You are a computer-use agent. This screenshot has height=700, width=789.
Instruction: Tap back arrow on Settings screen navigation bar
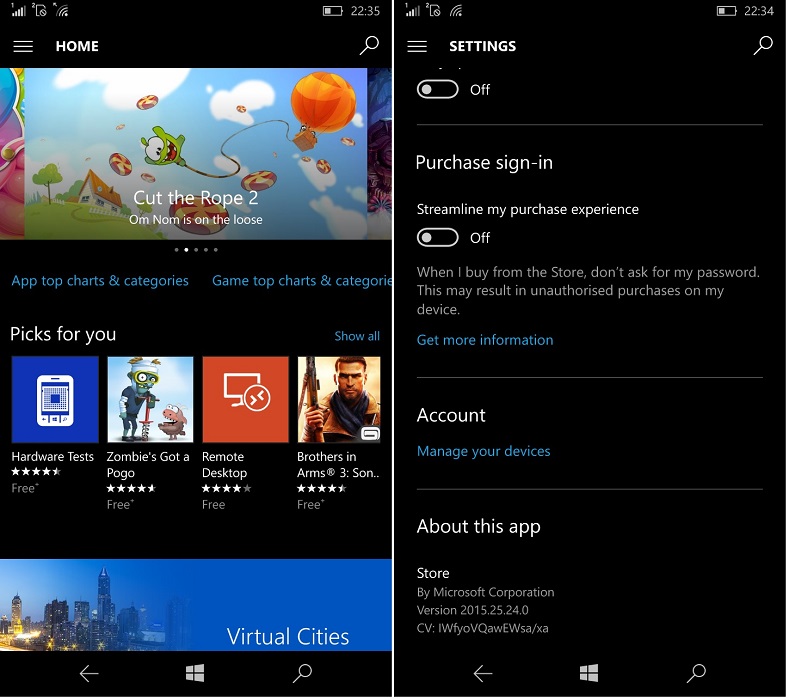(x=483, y=675)
